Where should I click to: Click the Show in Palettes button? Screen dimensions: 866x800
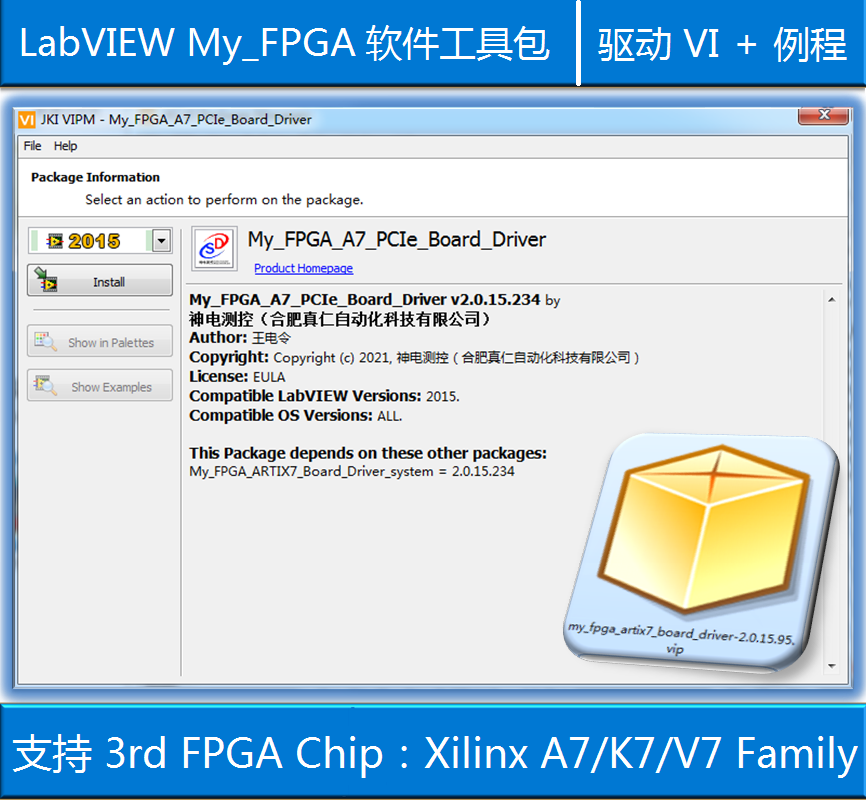(x=99, y=341)
